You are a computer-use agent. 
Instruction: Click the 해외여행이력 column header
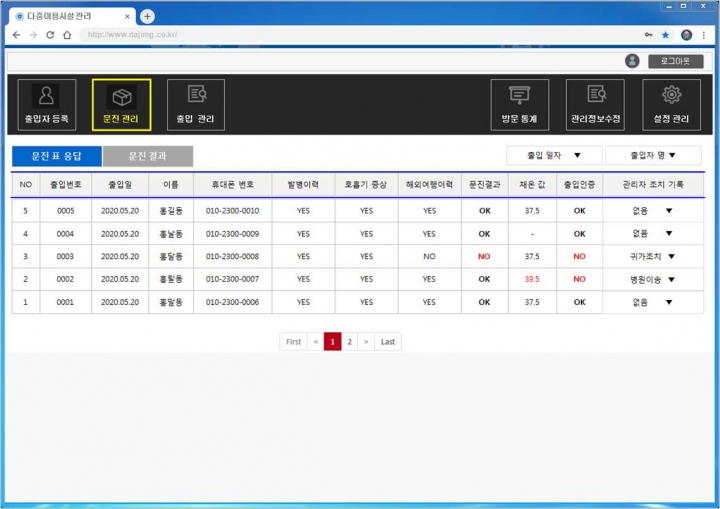click(429, 185)
